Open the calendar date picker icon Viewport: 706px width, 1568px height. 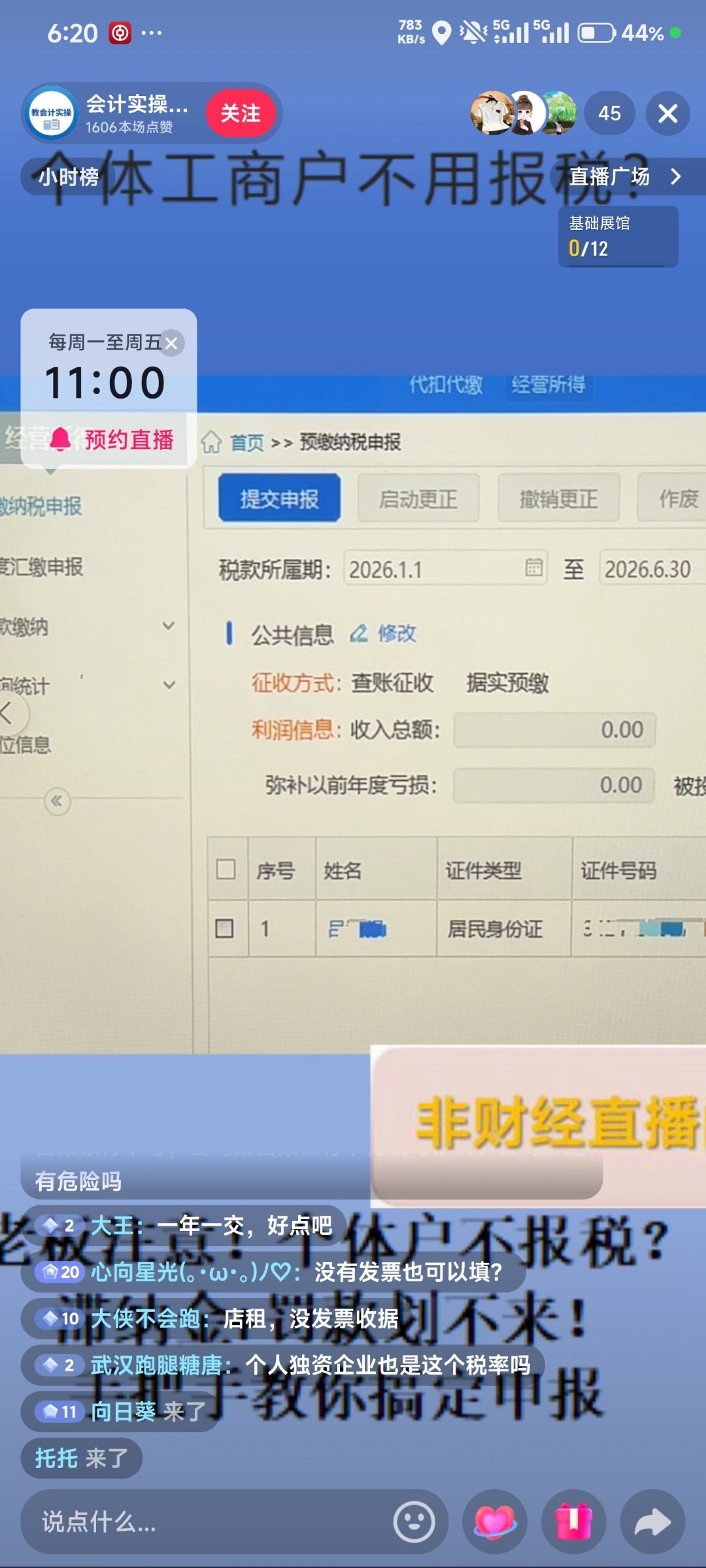click(534, 567)
